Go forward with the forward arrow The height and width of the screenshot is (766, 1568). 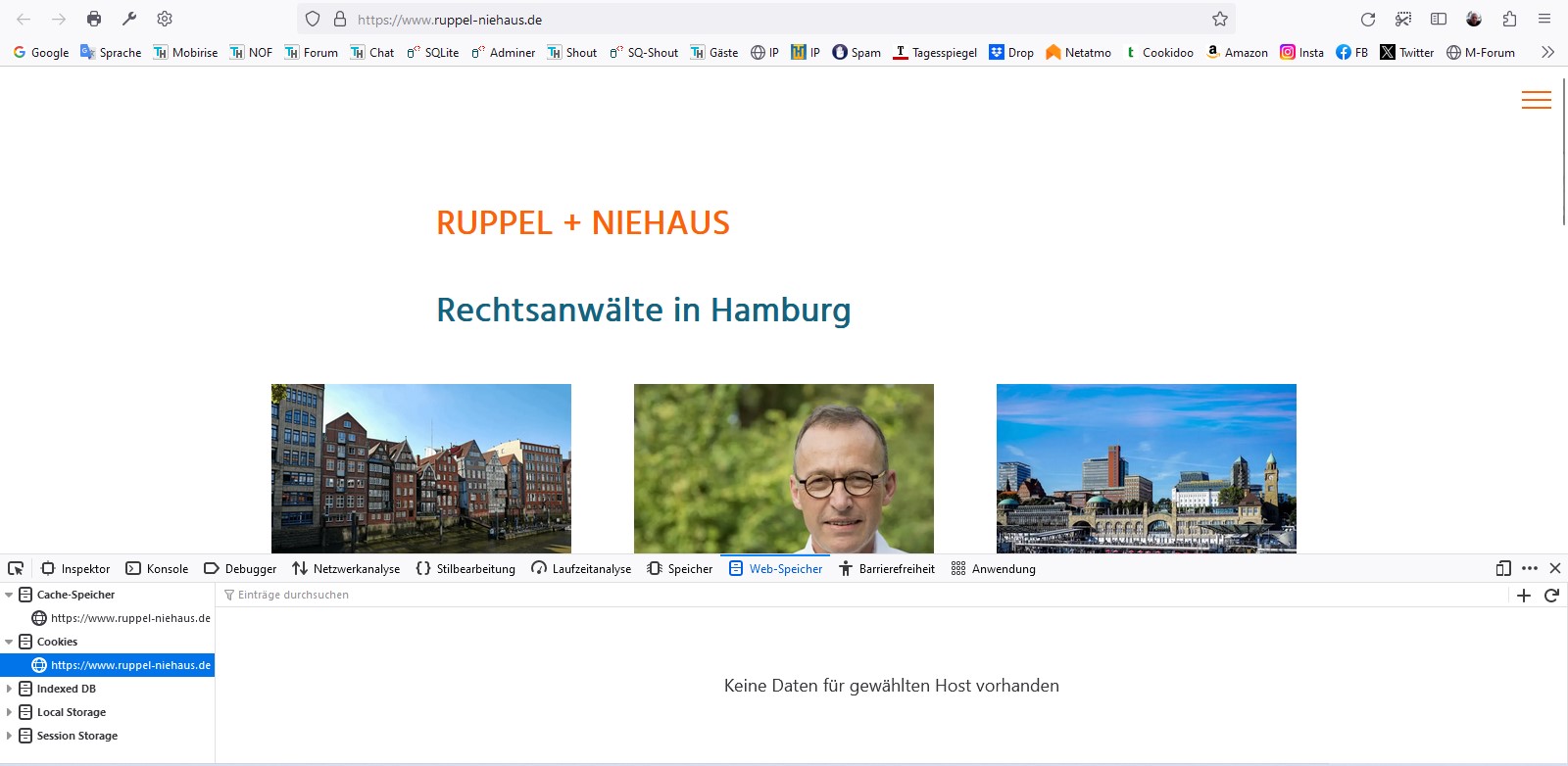pyautogui.click(x=59, y=19)
